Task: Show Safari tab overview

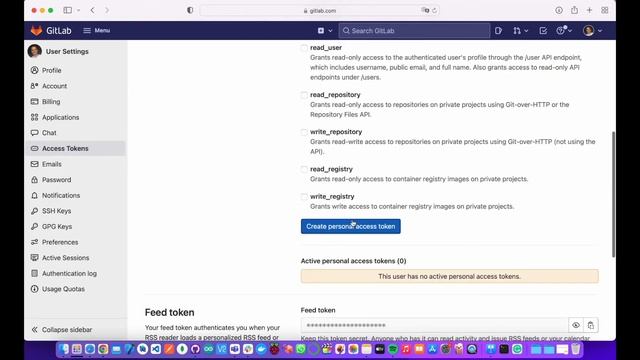Action: click(605, 10)
